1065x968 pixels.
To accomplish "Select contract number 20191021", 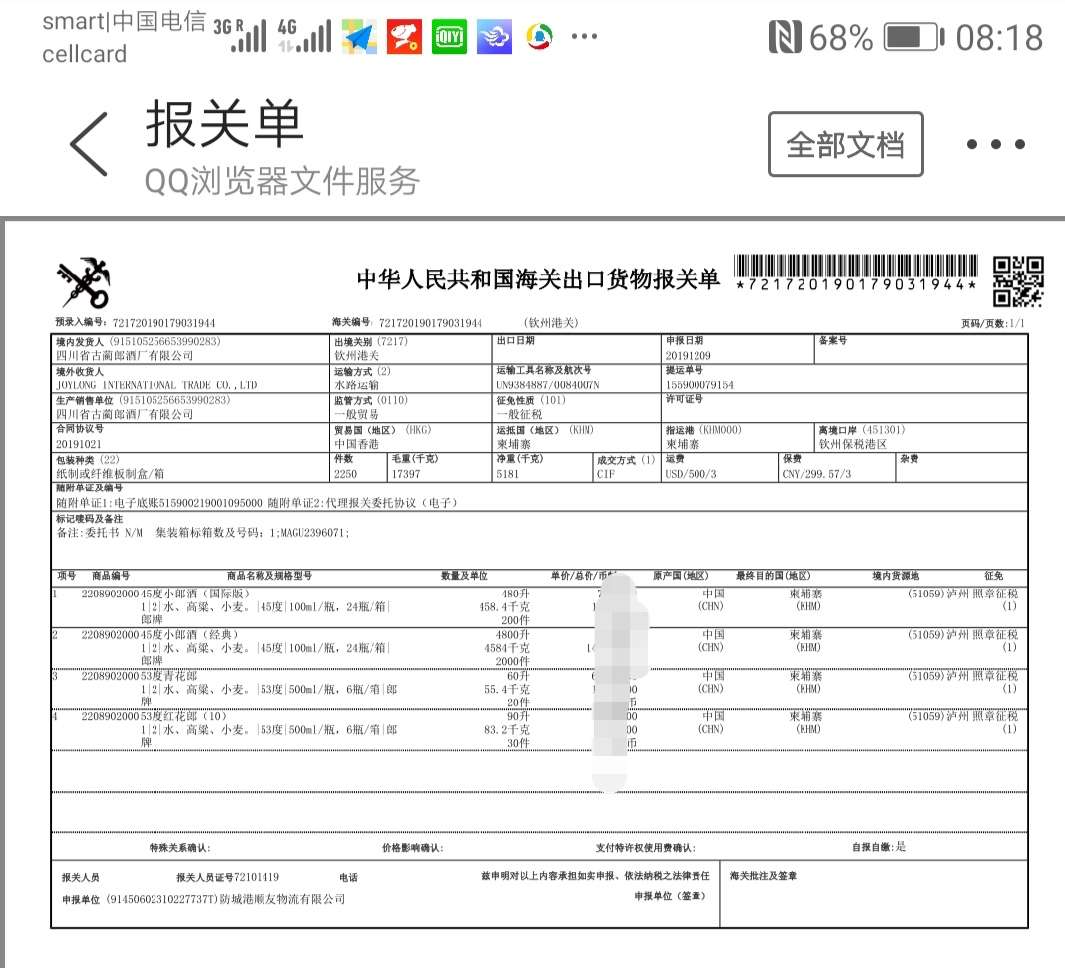I will click(x=79, y=444).
